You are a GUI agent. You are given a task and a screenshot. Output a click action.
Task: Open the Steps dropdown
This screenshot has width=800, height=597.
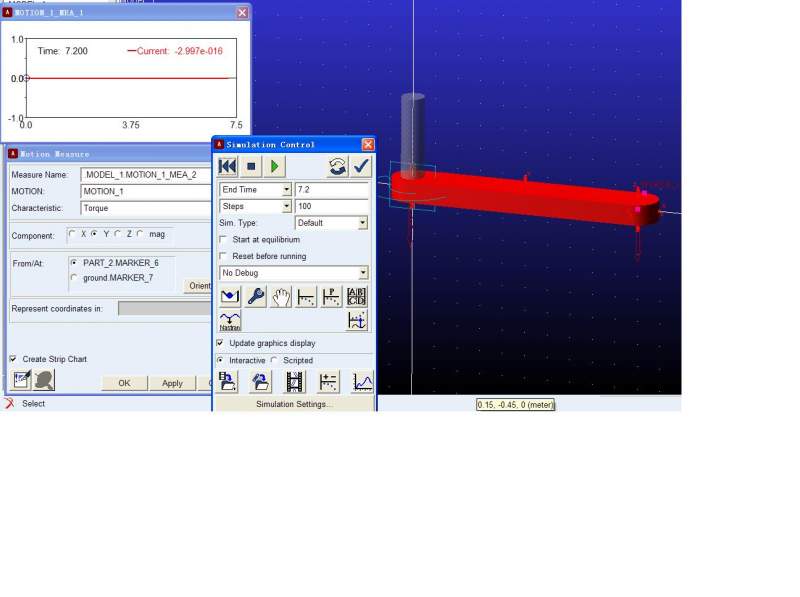tap(287, 206)
